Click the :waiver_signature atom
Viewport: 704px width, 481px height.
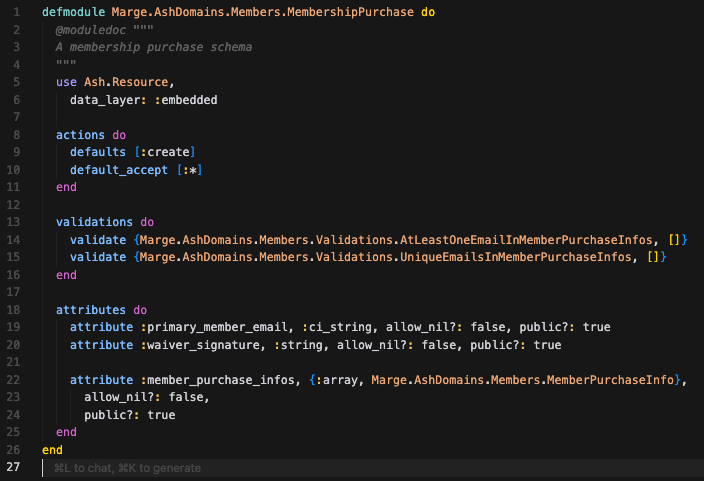[192, 345]
